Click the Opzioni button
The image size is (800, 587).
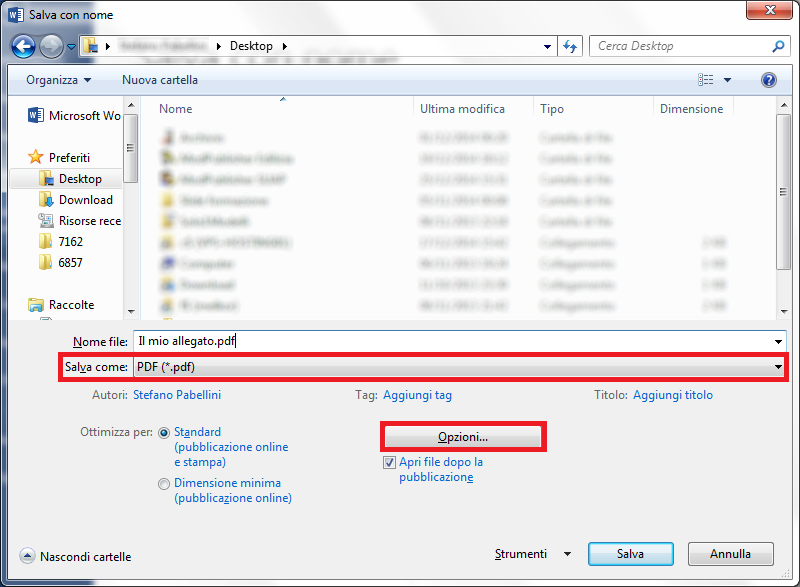[x=463, y=437]
